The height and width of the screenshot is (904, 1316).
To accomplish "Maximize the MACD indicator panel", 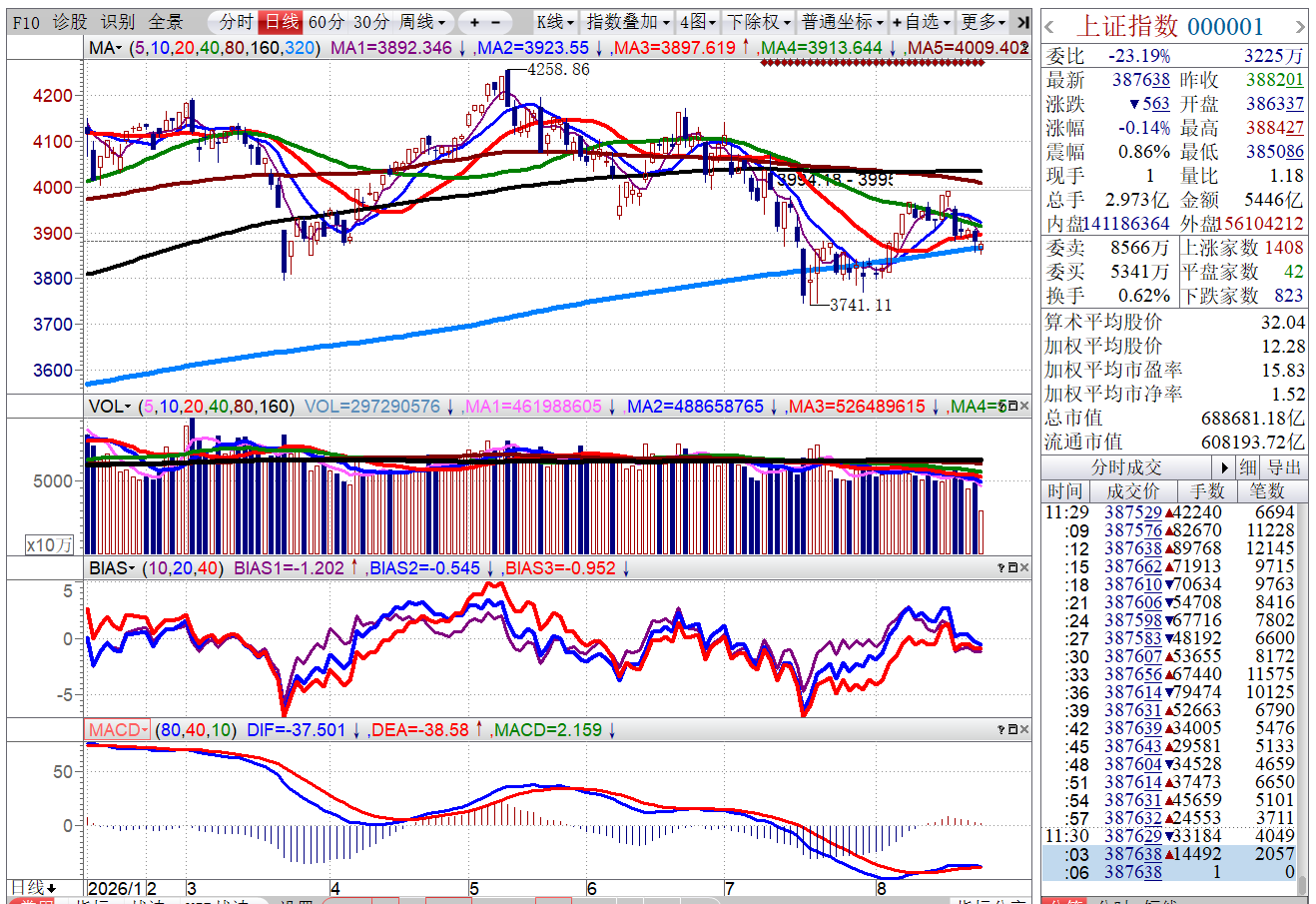I will pyautogui.click(x=1012, y=729).
